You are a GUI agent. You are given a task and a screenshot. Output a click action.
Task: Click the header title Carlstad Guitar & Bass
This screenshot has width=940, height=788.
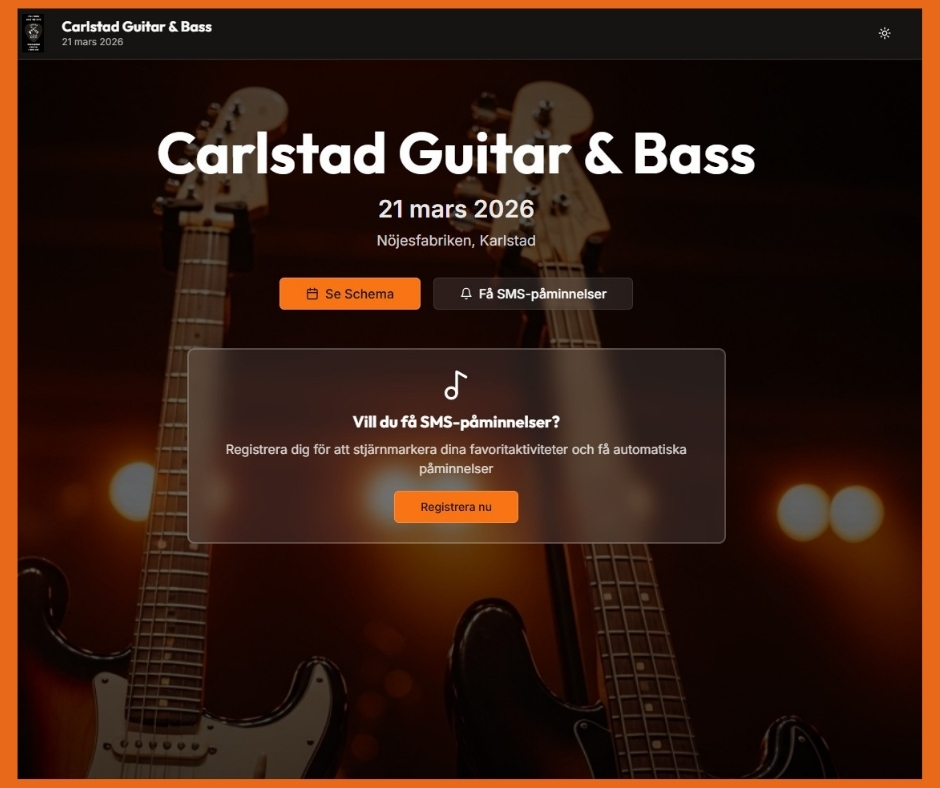[137, 26]
